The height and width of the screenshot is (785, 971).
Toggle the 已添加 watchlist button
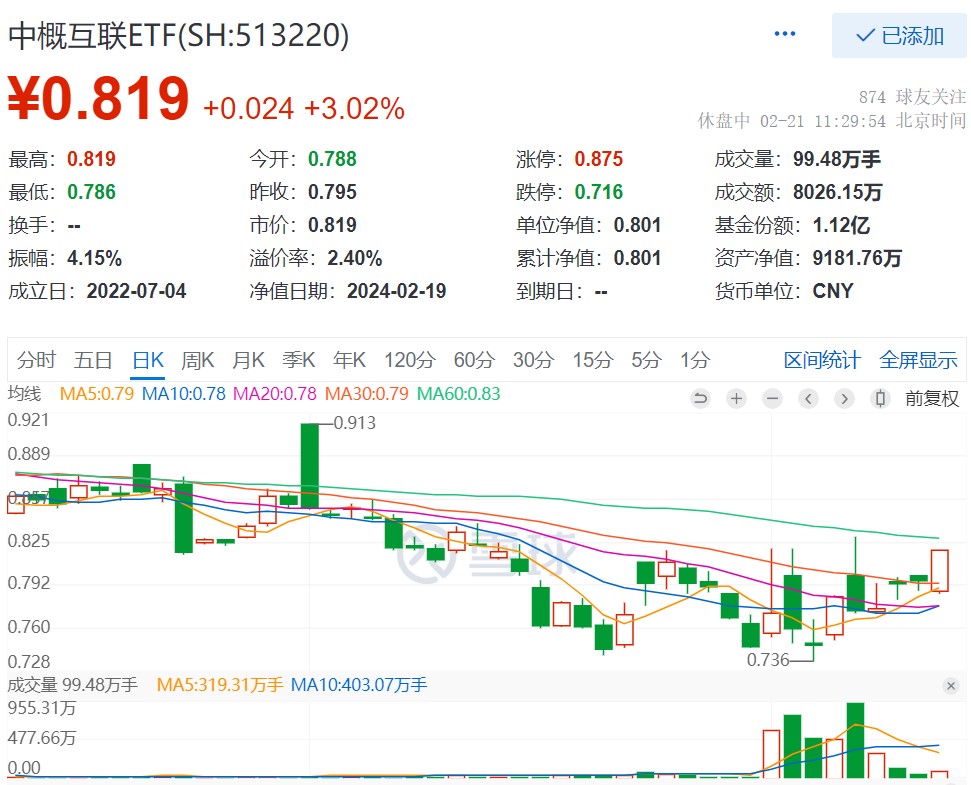[899, 35]
